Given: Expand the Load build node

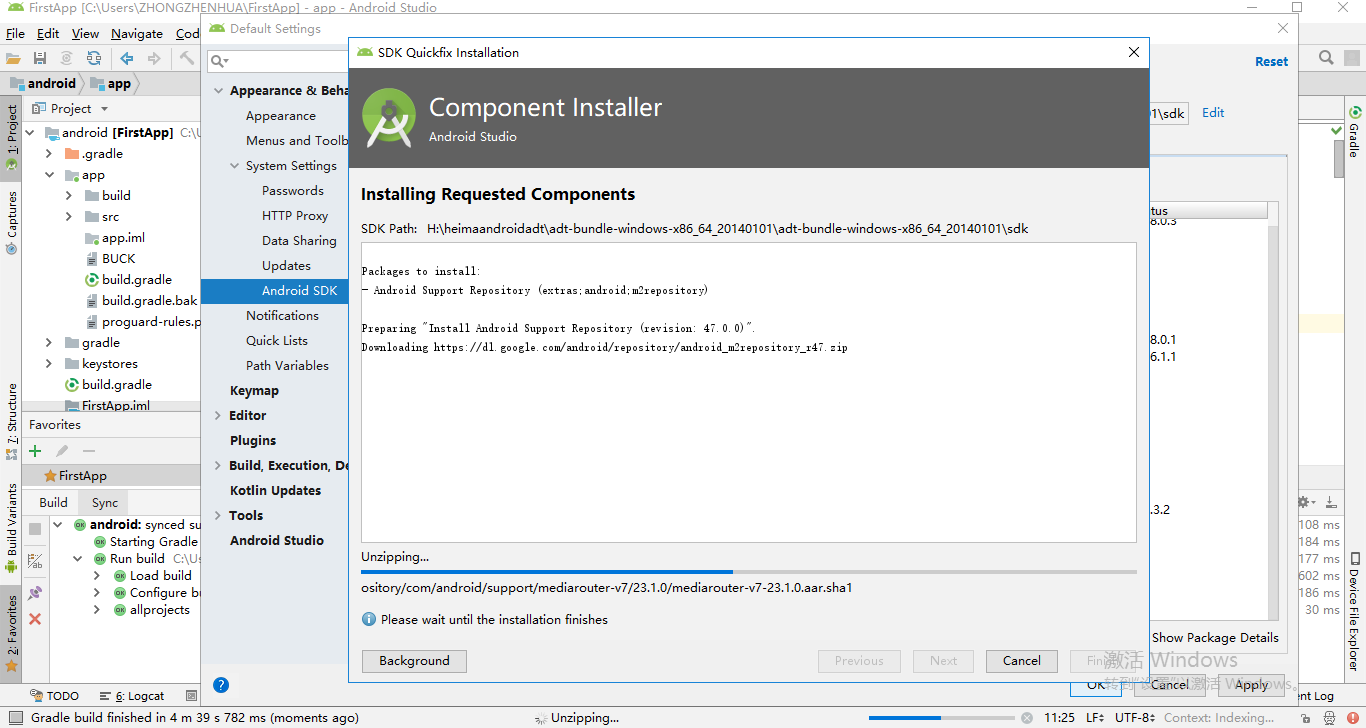Looking at the screenshot, I should pos(97,575).
